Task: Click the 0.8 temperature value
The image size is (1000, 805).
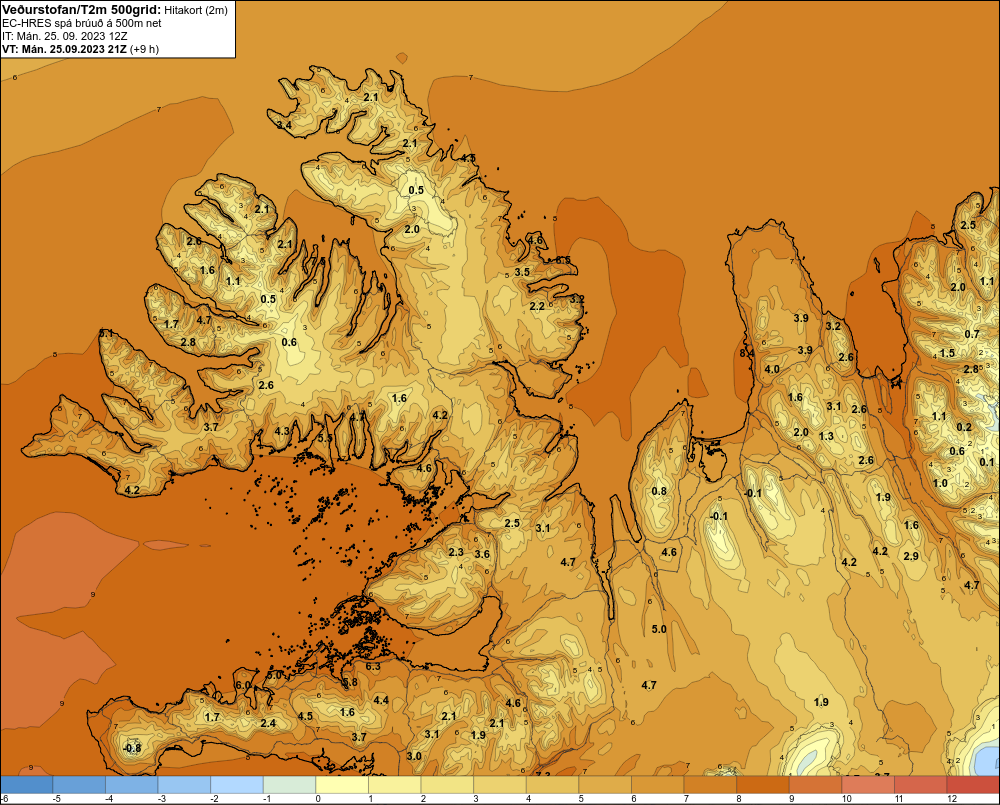Action: click(659, 491)
